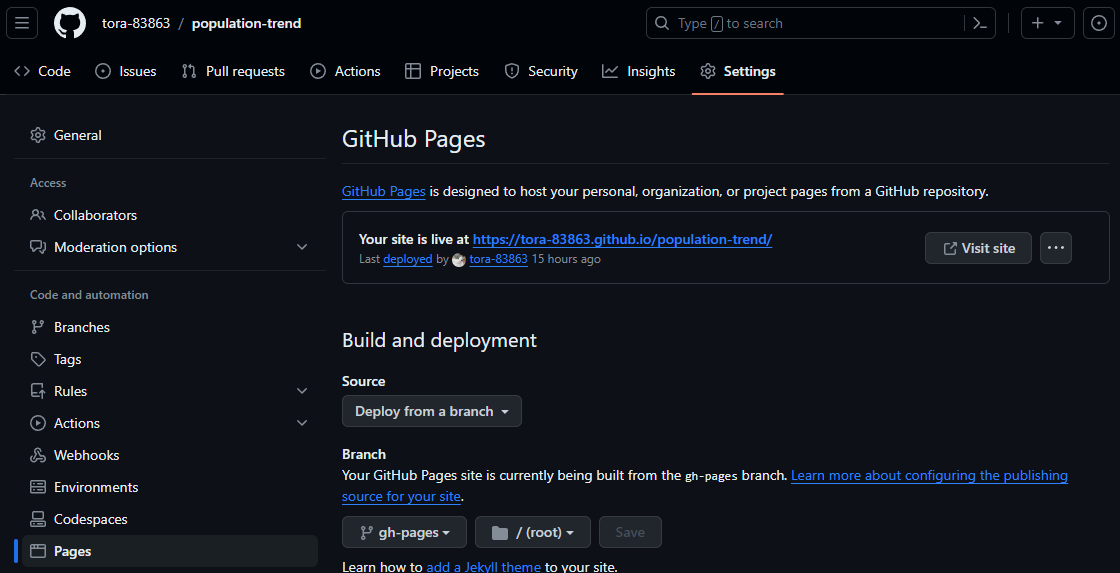
Task: Open the gh-pages branch selector
Action: click(x=404, y=532)
